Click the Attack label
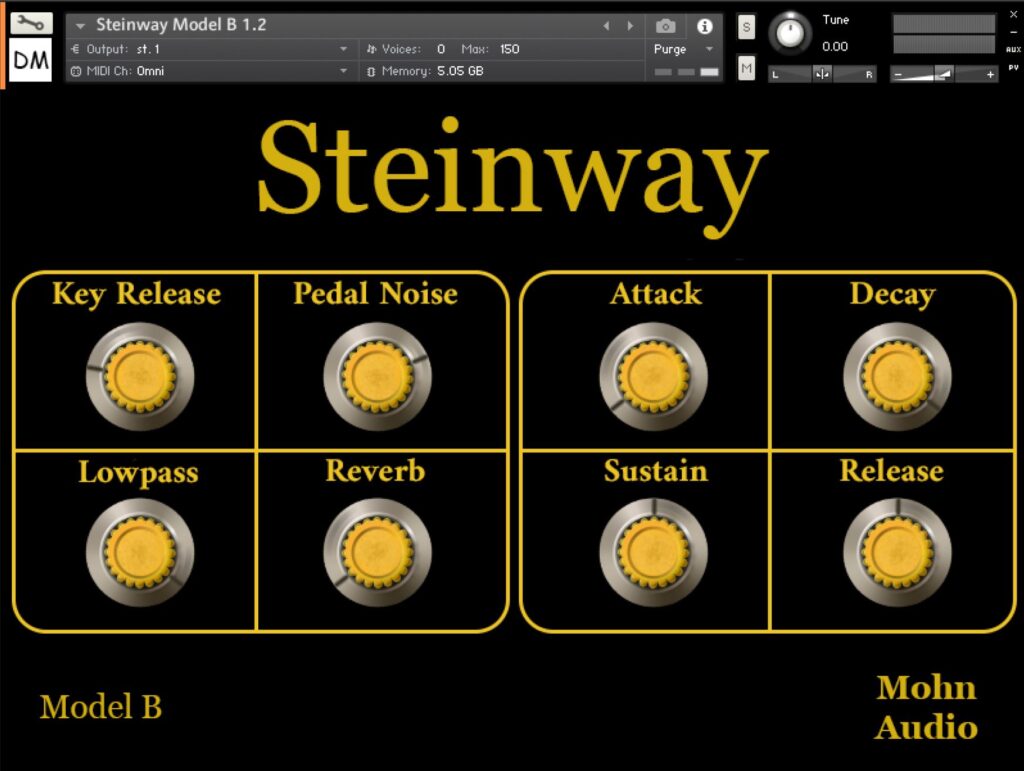1024x771 pixels. click(656, 293)
